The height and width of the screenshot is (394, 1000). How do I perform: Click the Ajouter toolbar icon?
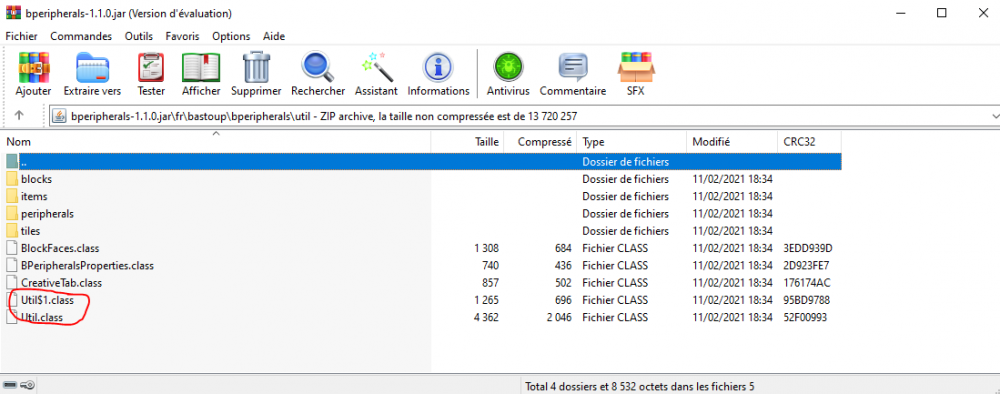(x=34, y=67)
